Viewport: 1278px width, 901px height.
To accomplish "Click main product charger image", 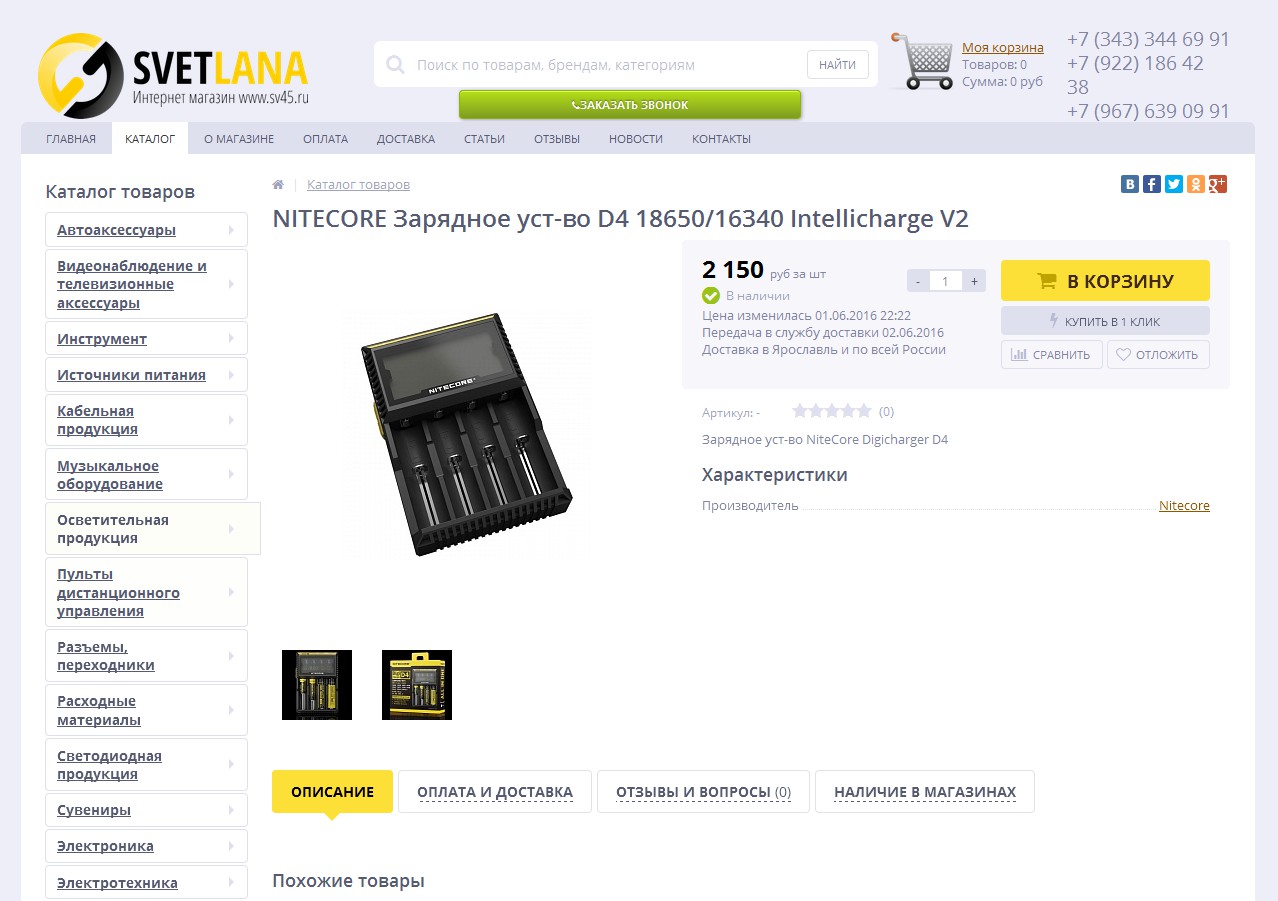I will click(467, 434).
